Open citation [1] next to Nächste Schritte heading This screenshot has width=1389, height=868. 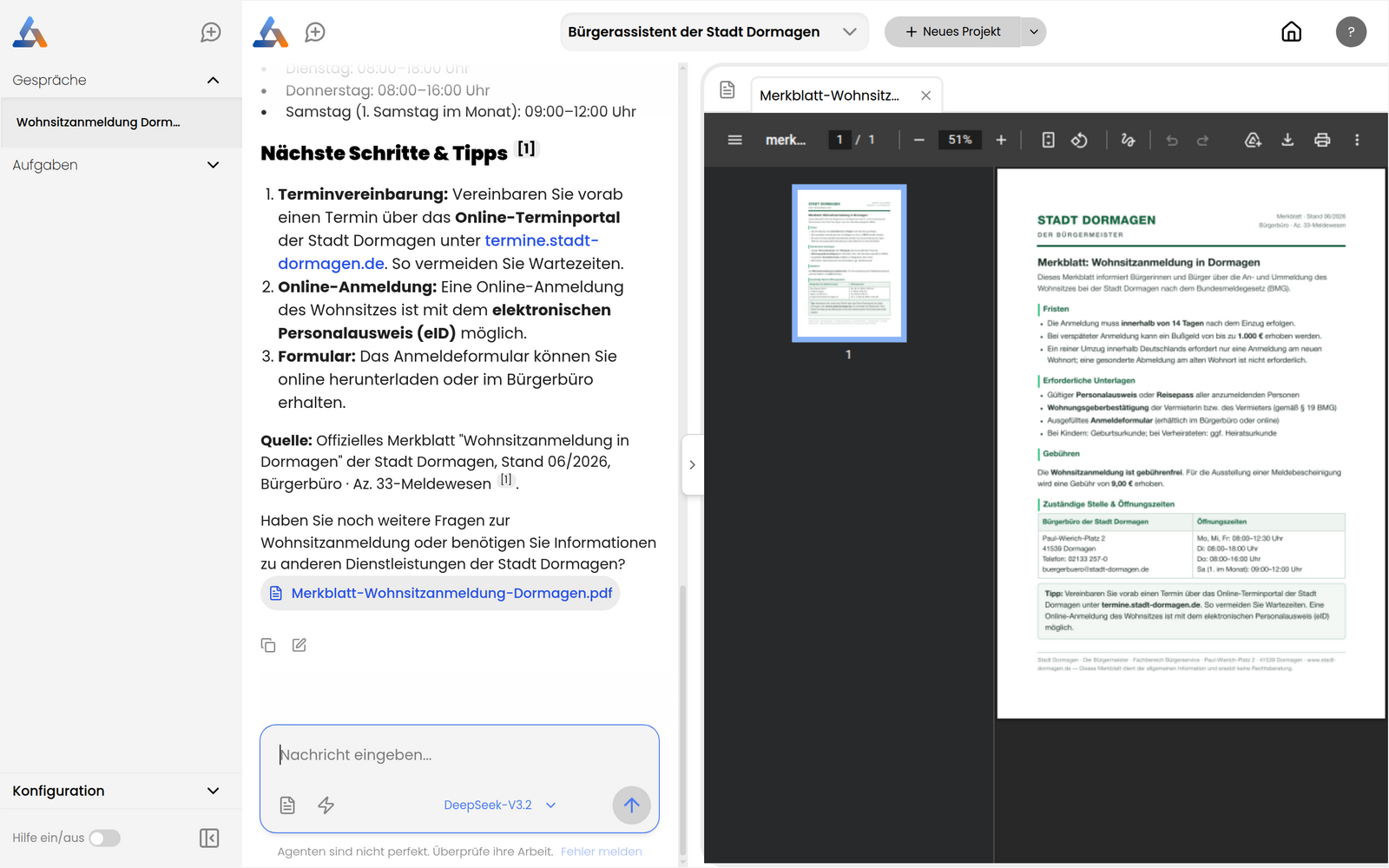tap(527, 148)
